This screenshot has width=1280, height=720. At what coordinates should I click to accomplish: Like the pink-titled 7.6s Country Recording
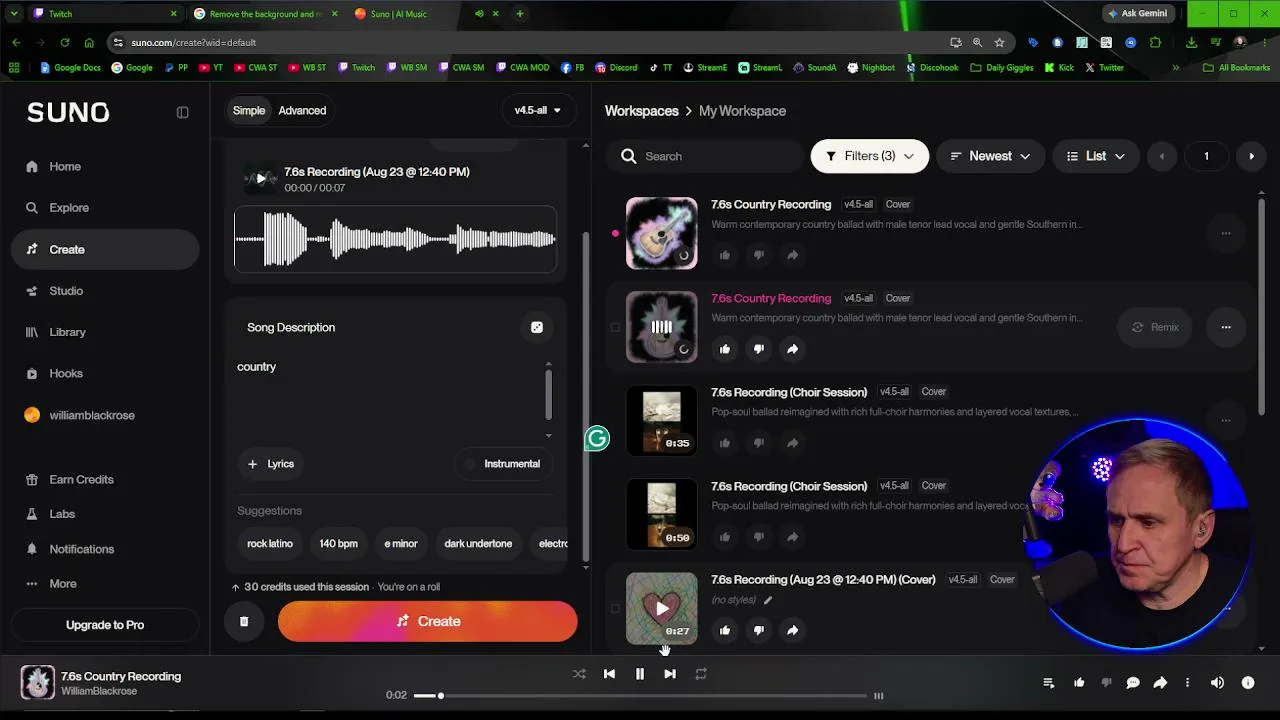[x=725, y=349]
